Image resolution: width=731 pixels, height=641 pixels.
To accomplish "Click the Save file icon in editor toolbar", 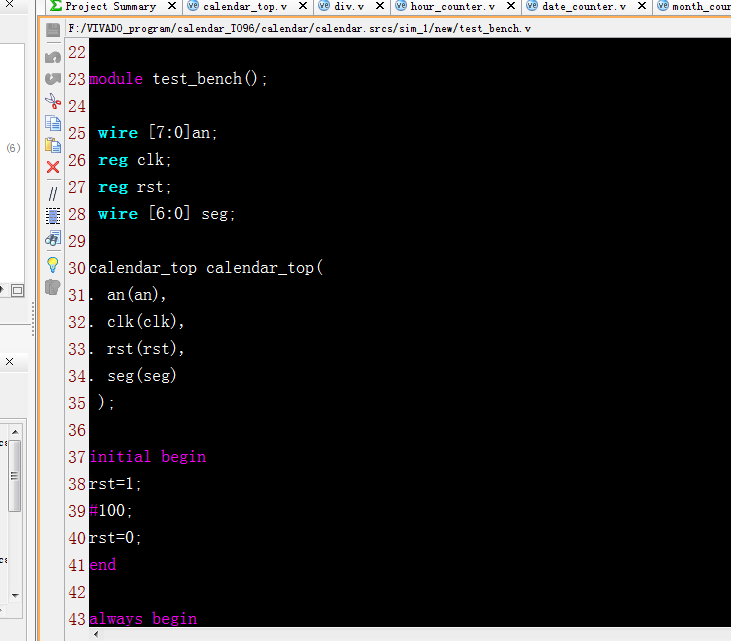I will [53, 30].
